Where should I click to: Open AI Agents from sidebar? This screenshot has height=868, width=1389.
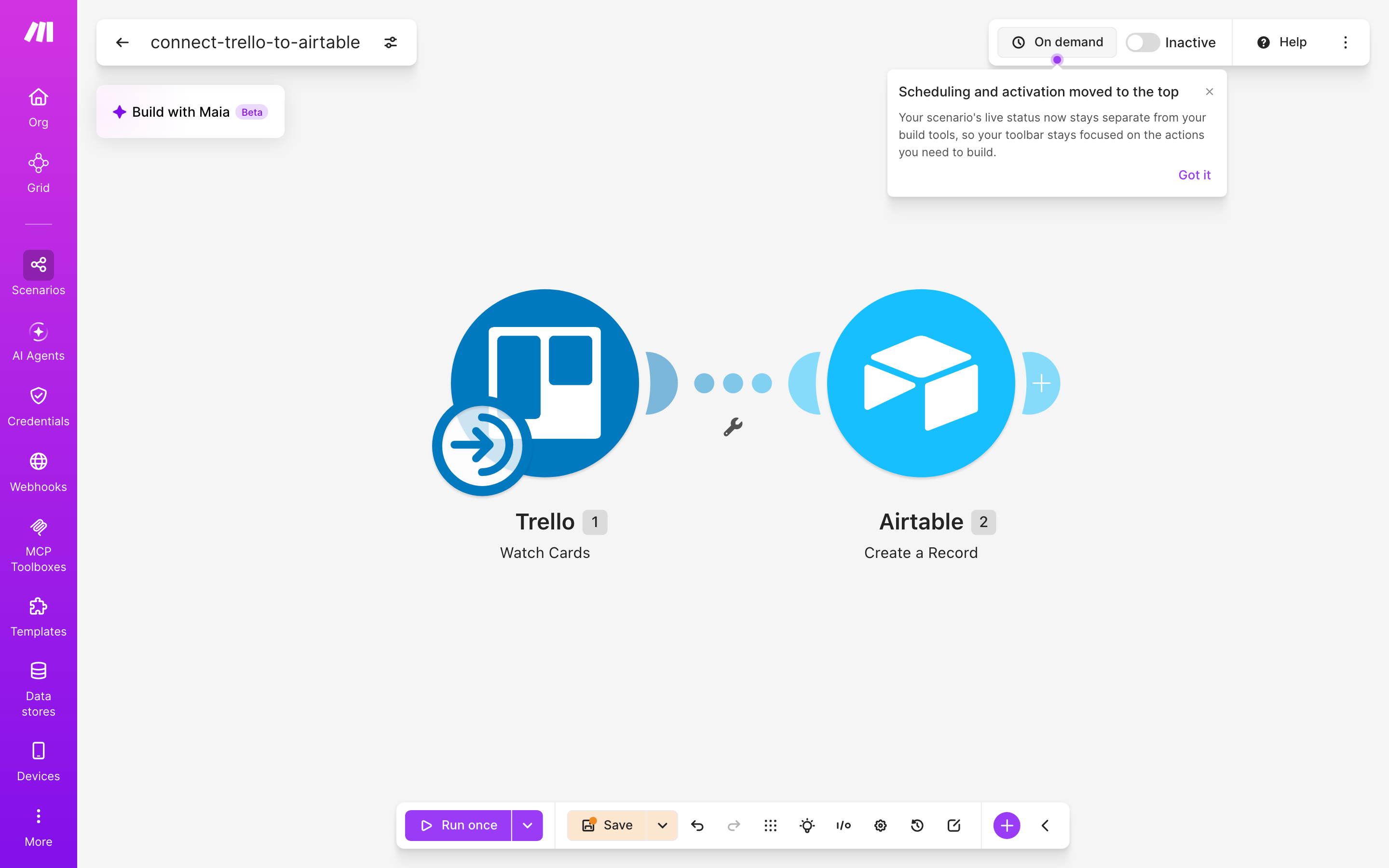point(39,341)
